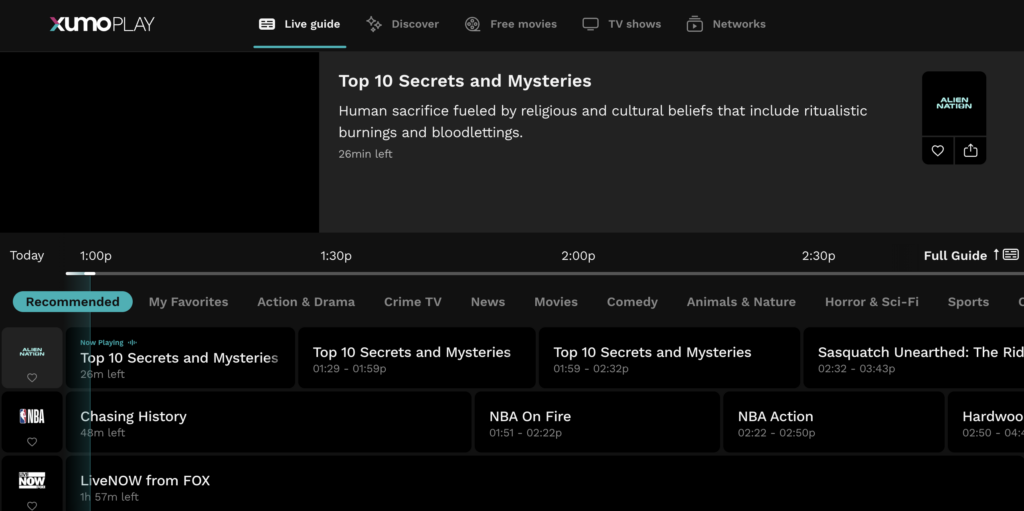Filter the guide by News

488,302
